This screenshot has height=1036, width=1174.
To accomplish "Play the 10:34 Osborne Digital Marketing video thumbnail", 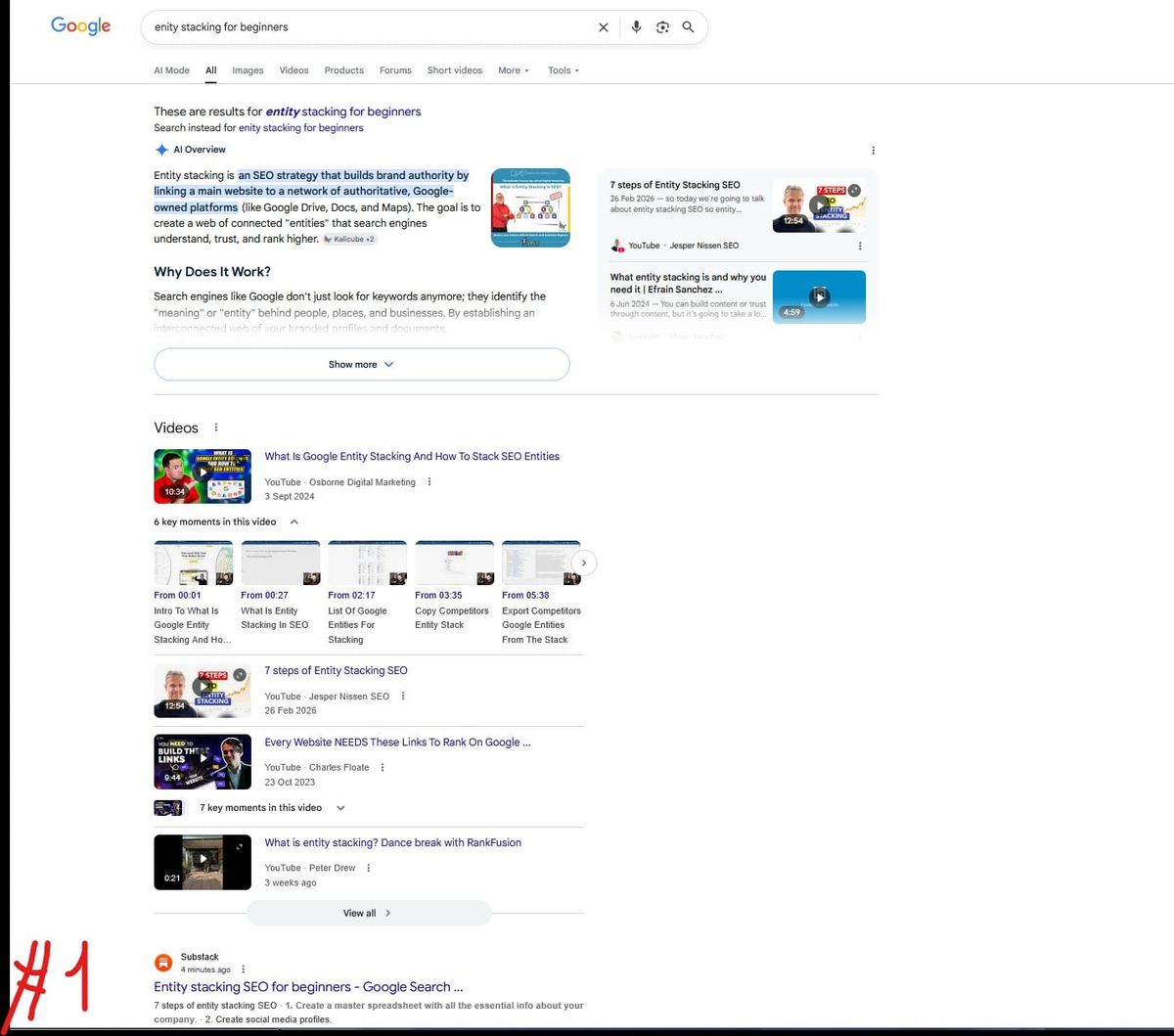I will (203, 475).
